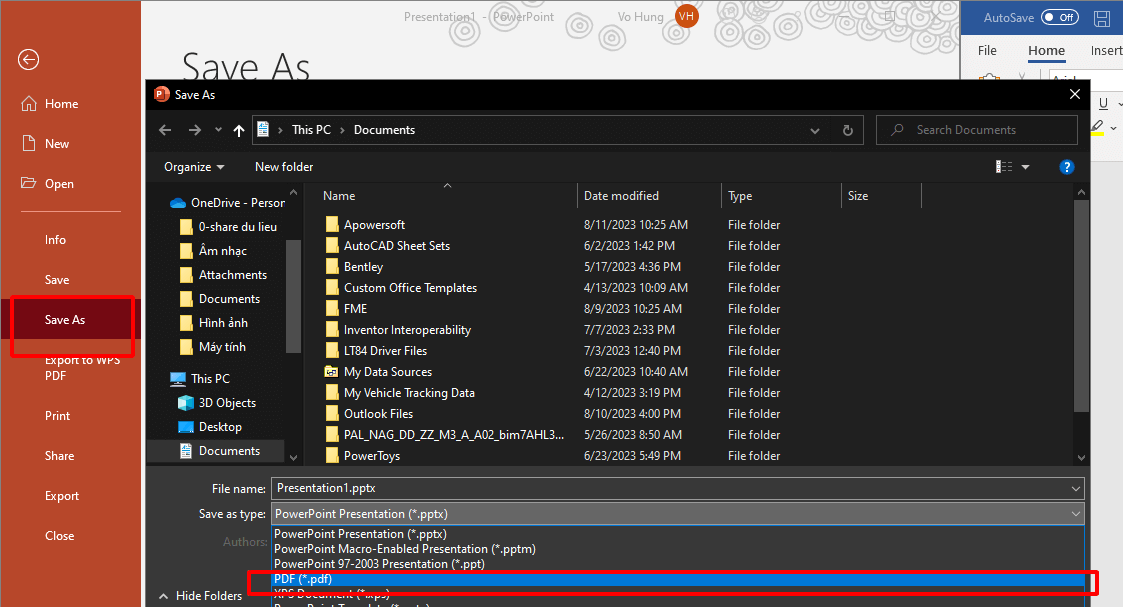Click Save in the backstage sidebar
1123x607 pixels.
pyautogui.click(x=57, y=280)
